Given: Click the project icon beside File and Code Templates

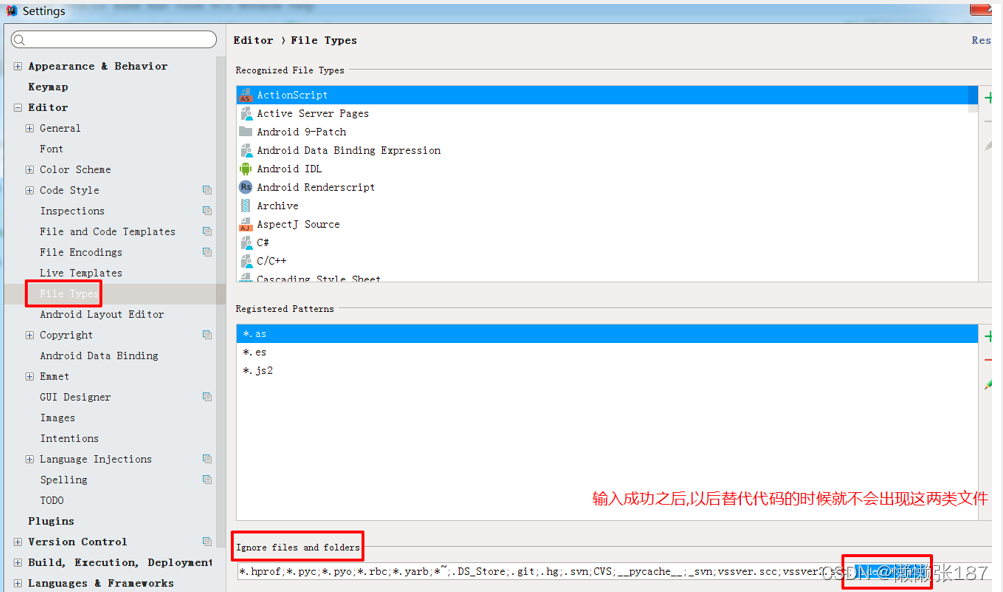Looking at the screenshot, I should [x=207, y=231].
